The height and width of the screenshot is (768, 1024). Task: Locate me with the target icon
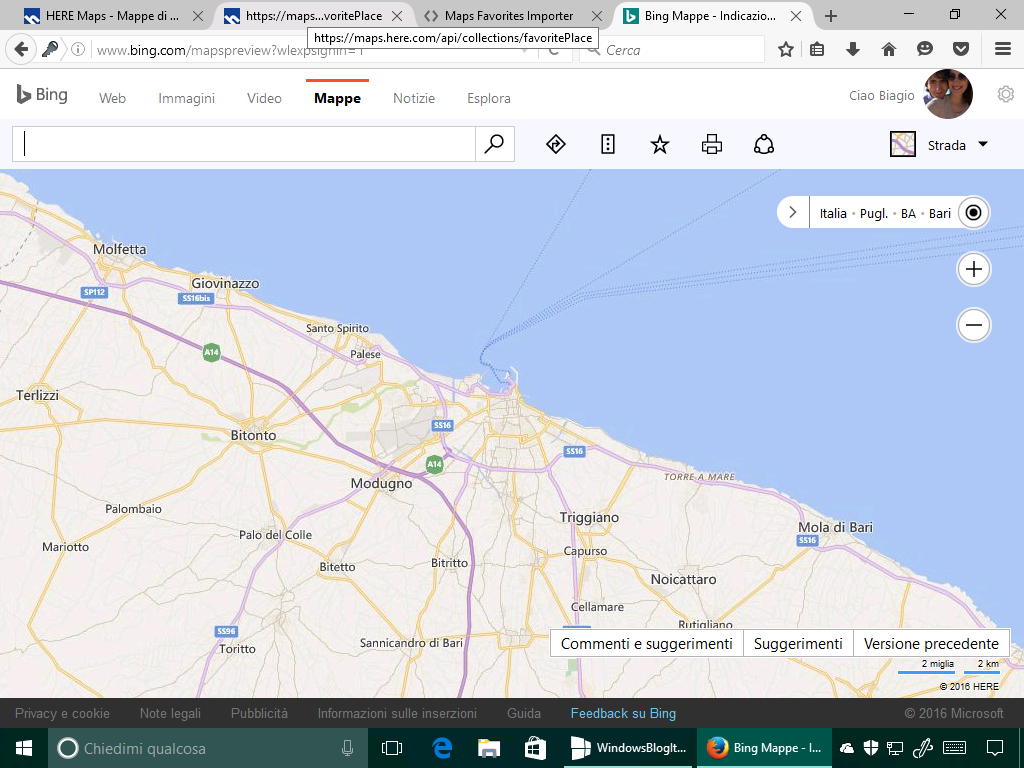coord(973,213)
